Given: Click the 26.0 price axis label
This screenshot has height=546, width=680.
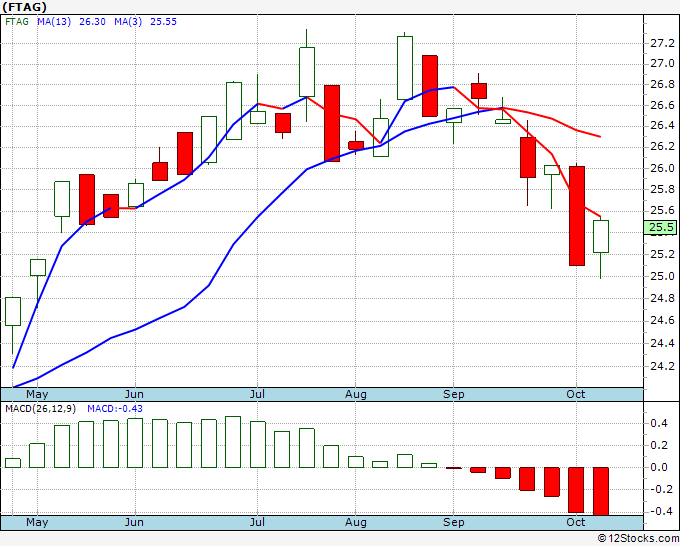Looking at the screenshot, I should [662, 168].
